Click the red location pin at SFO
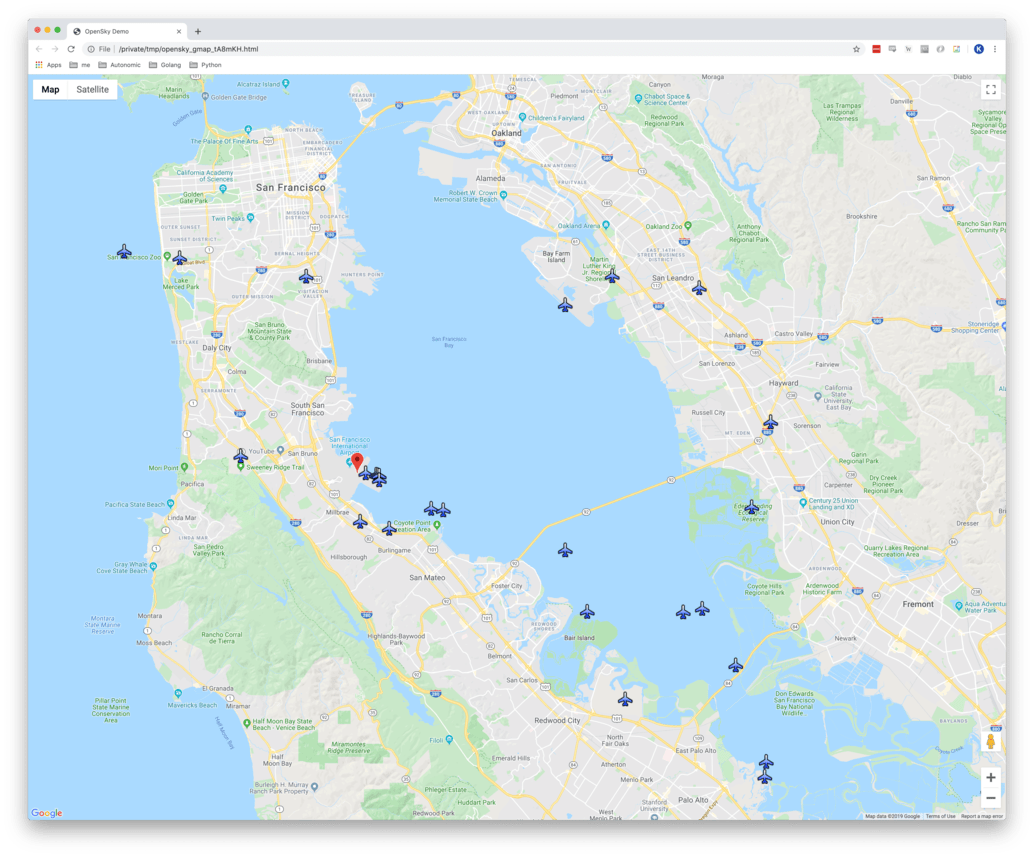1034x857 pixels. [x=357, y=461]
